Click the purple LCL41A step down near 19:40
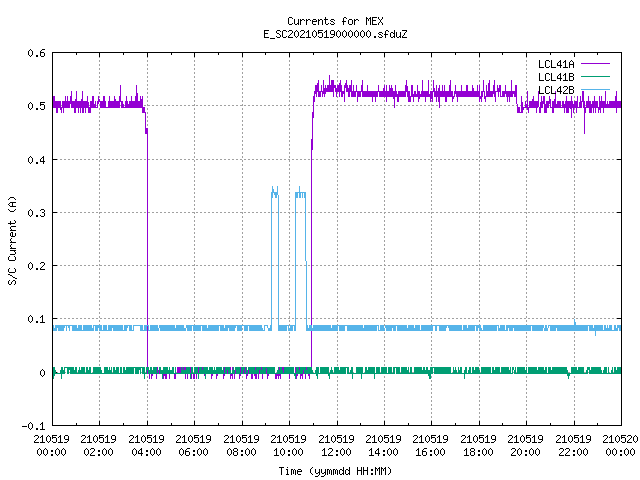The height and width of the screenshot is (480, 640). (x=517, y=102)
